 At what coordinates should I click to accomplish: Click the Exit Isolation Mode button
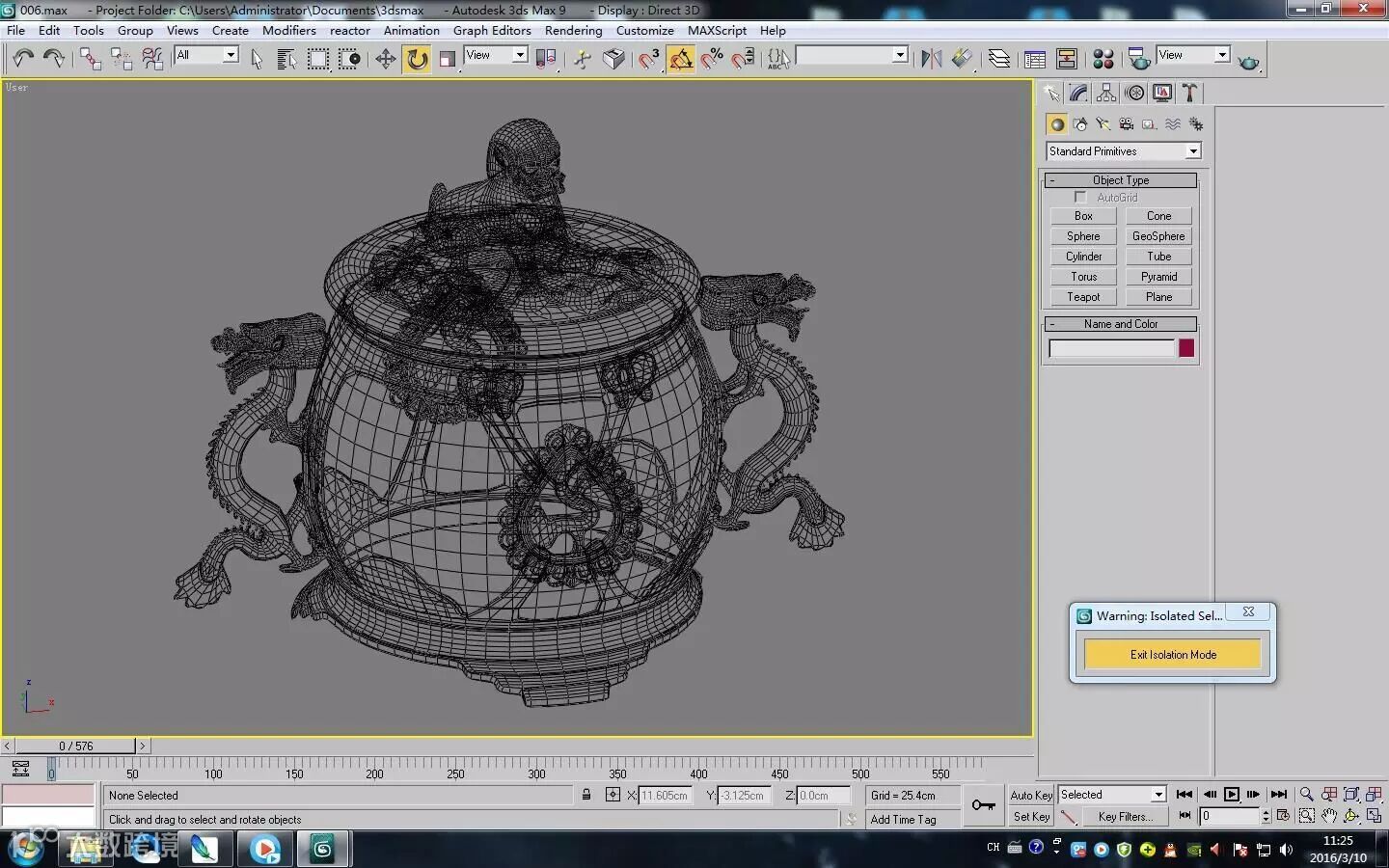point(1172,655)
